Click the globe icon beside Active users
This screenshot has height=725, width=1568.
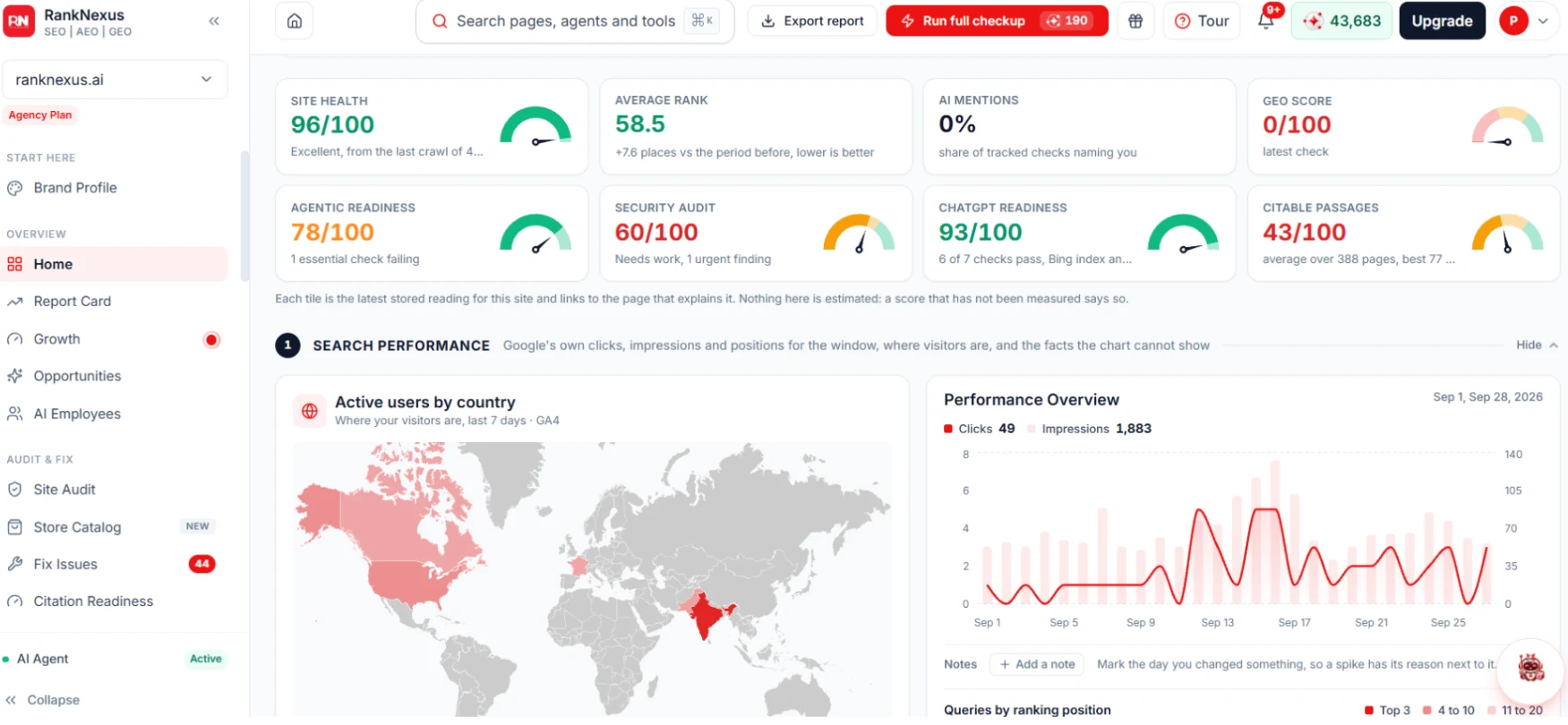[310, 411]
